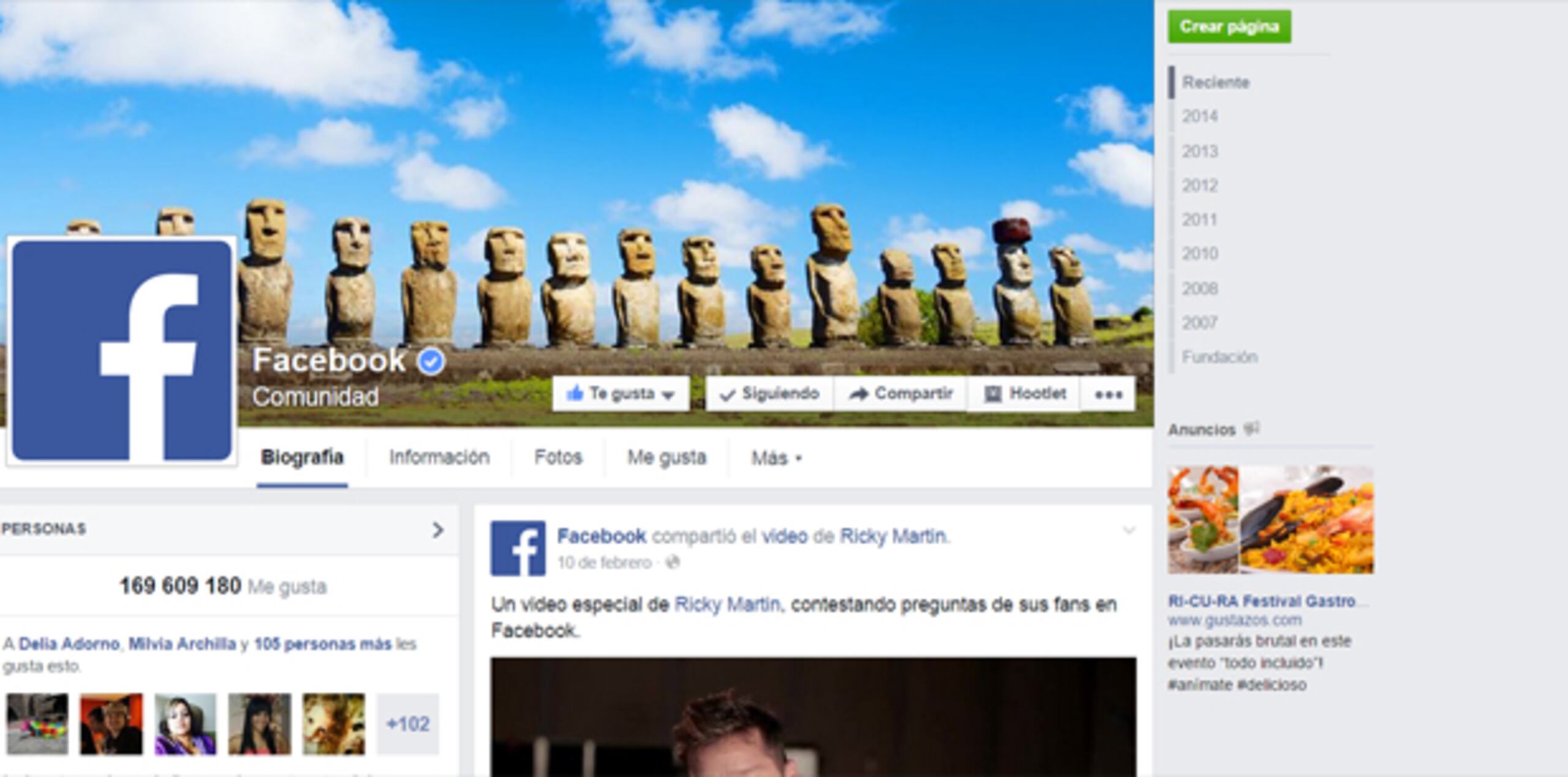The image size is (1568, 777).
Task: Click the third friend thumbnail in purple
Action: pyautogui.click(x=186, y=724)
